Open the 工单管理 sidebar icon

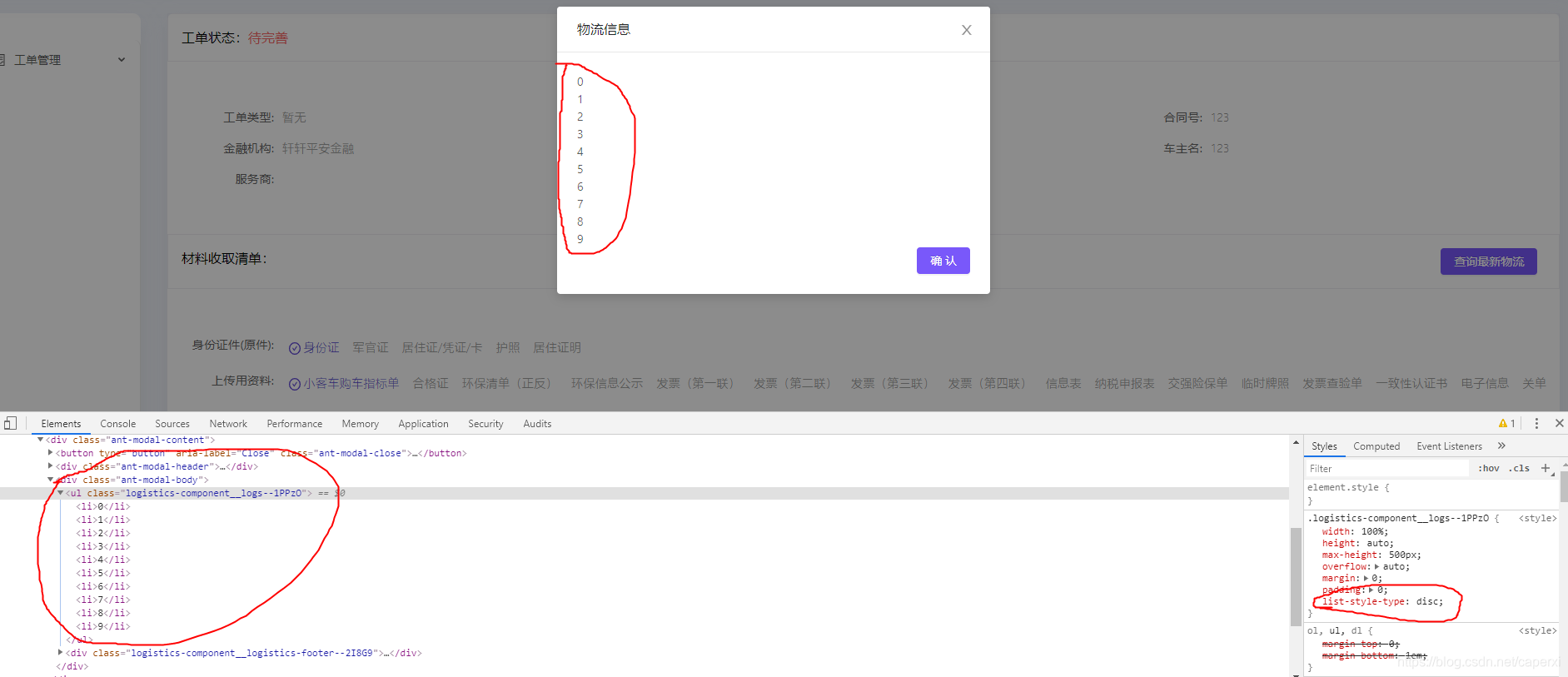2,60
